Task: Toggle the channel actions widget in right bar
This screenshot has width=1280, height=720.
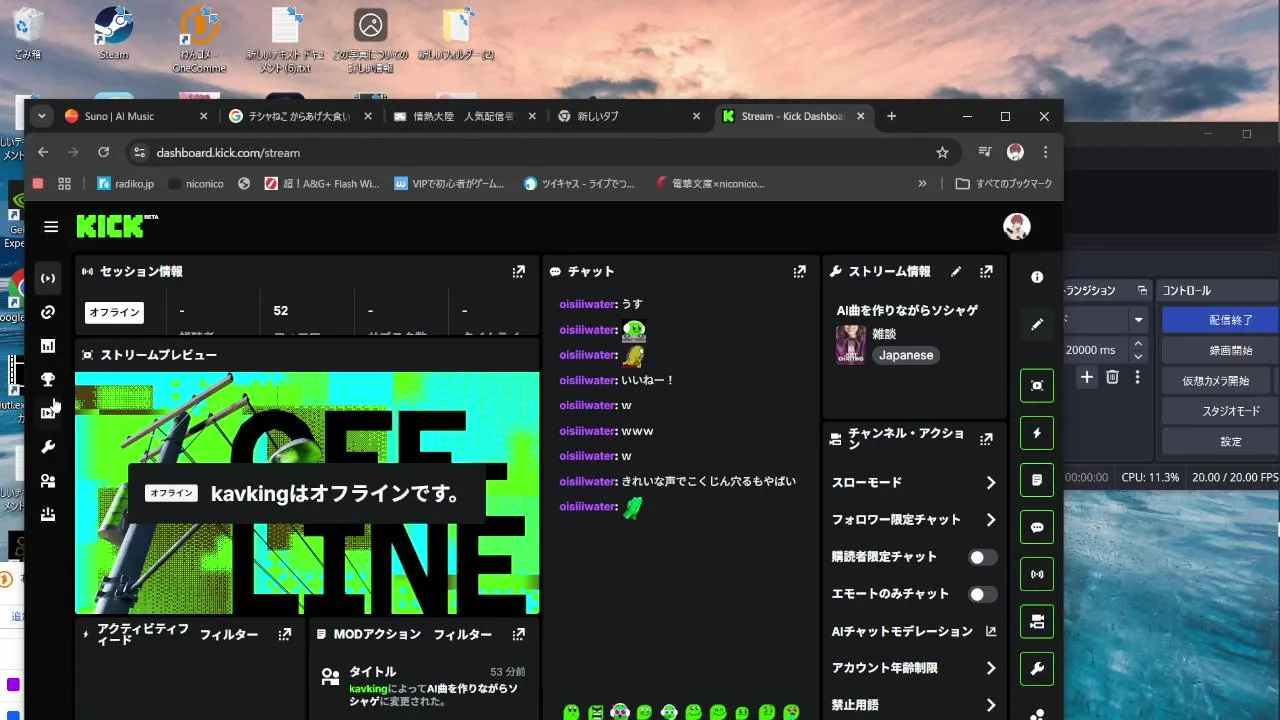Action: pyautogui.click(x=1037, y=622)
